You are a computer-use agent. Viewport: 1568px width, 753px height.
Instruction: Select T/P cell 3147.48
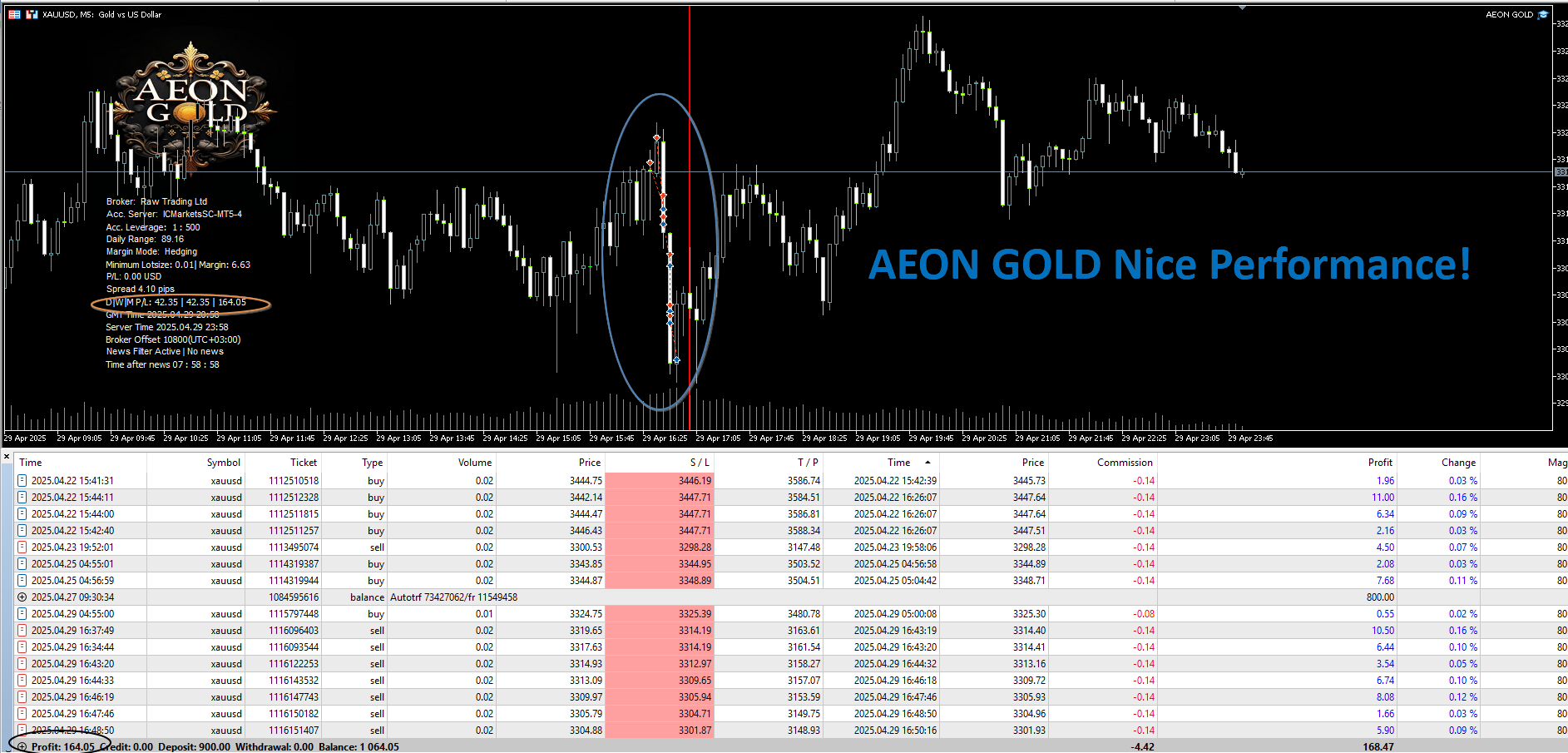pos(804,547)
